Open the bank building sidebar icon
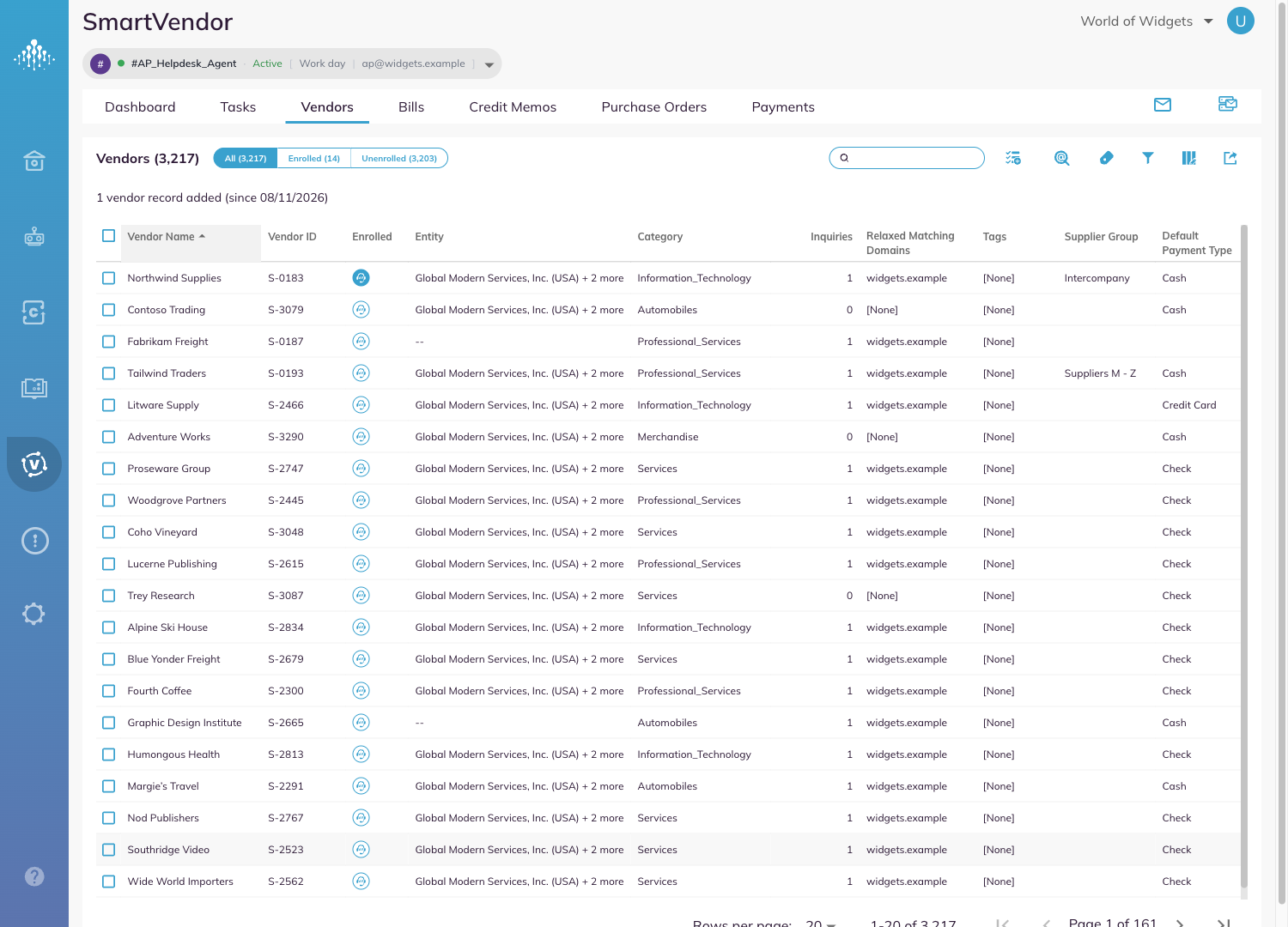The image size is (1288, 927). click(x=34, y=161)
